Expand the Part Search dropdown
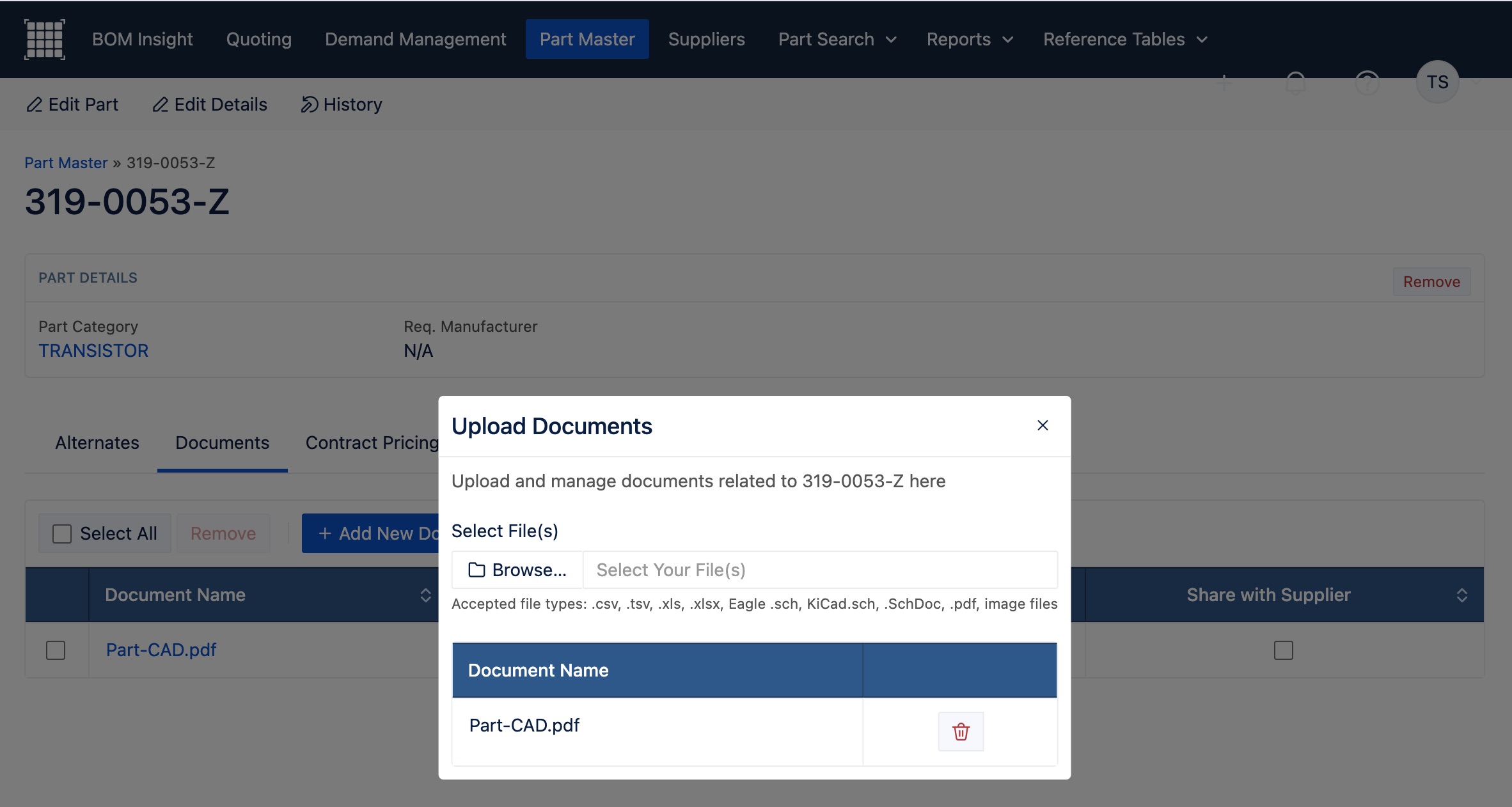 837,39
